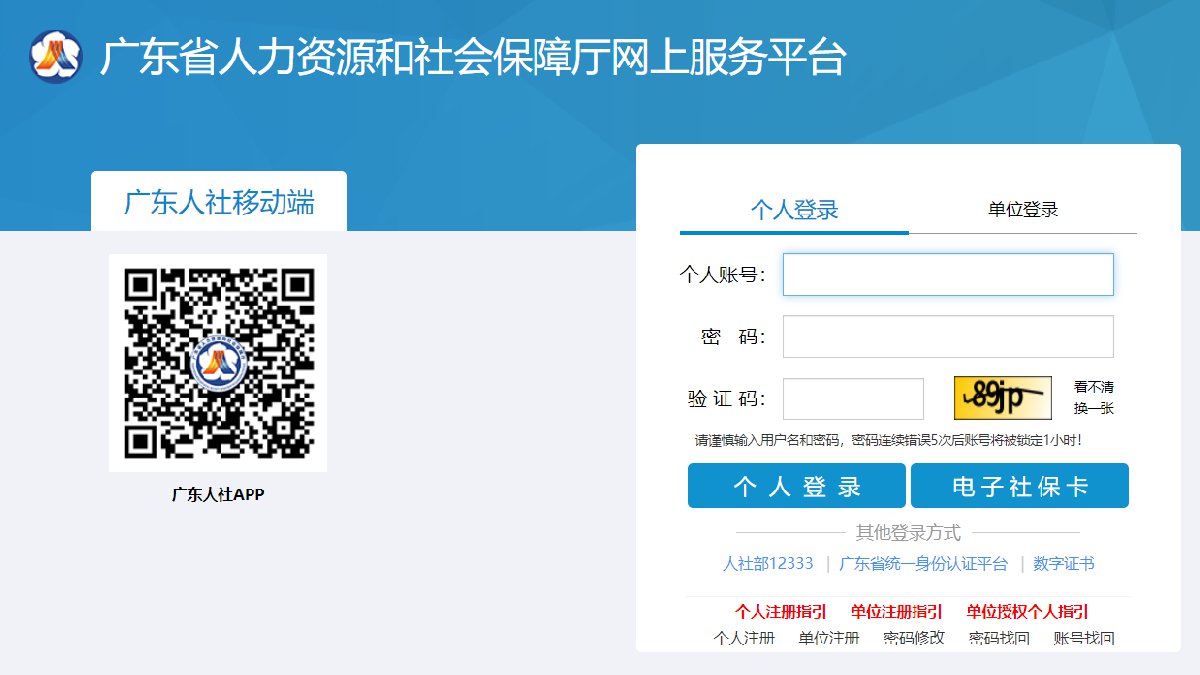1200x675 pixels.
Task: Switch to the 单位登录 tab
Action: pos(1023,209)
